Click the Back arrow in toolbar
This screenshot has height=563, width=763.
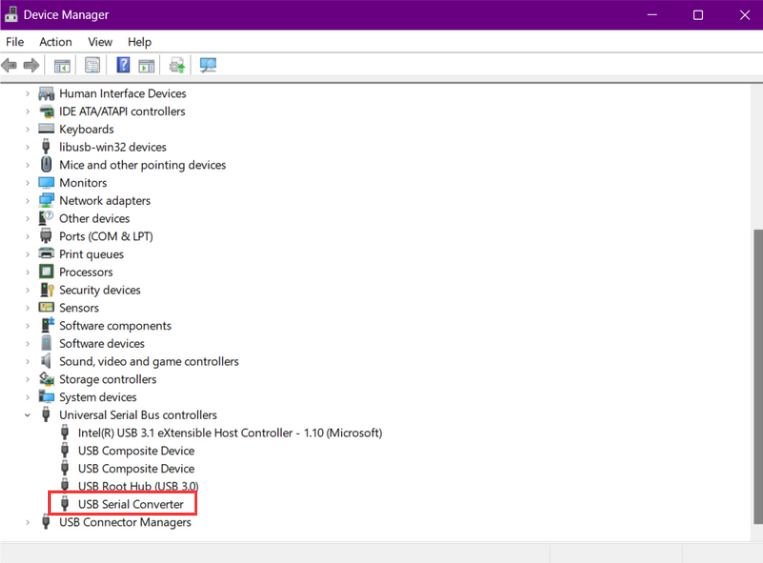click(10, 66)
